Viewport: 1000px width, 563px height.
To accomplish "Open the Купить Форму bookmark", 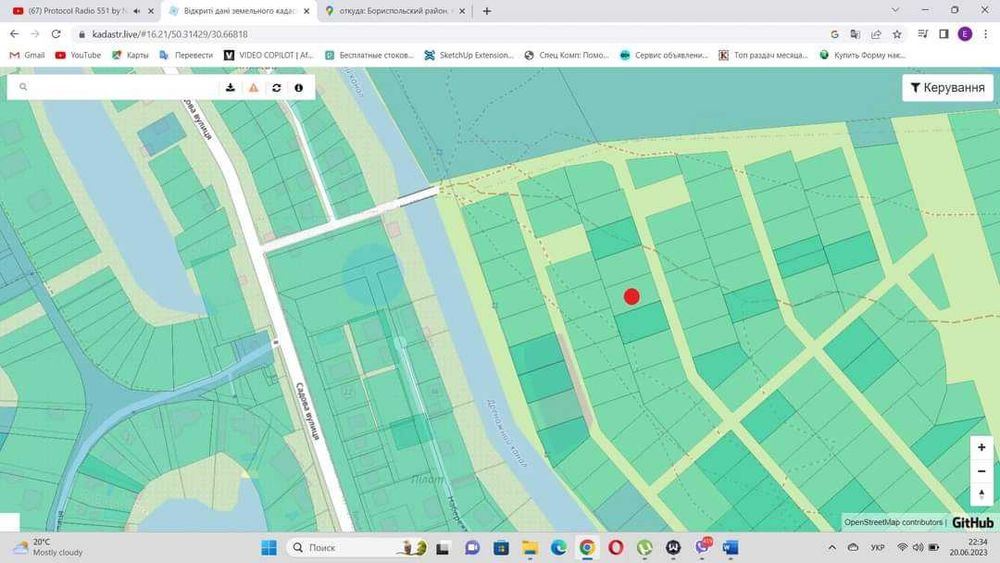I will pos(862,55).
